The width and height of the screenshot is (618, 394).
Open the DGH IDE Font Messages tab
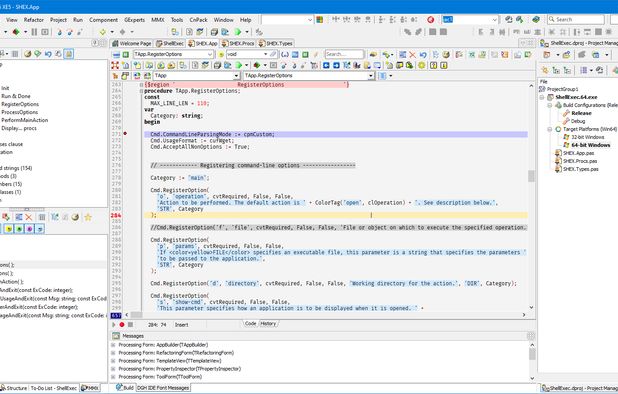click(x=163, y=388)
